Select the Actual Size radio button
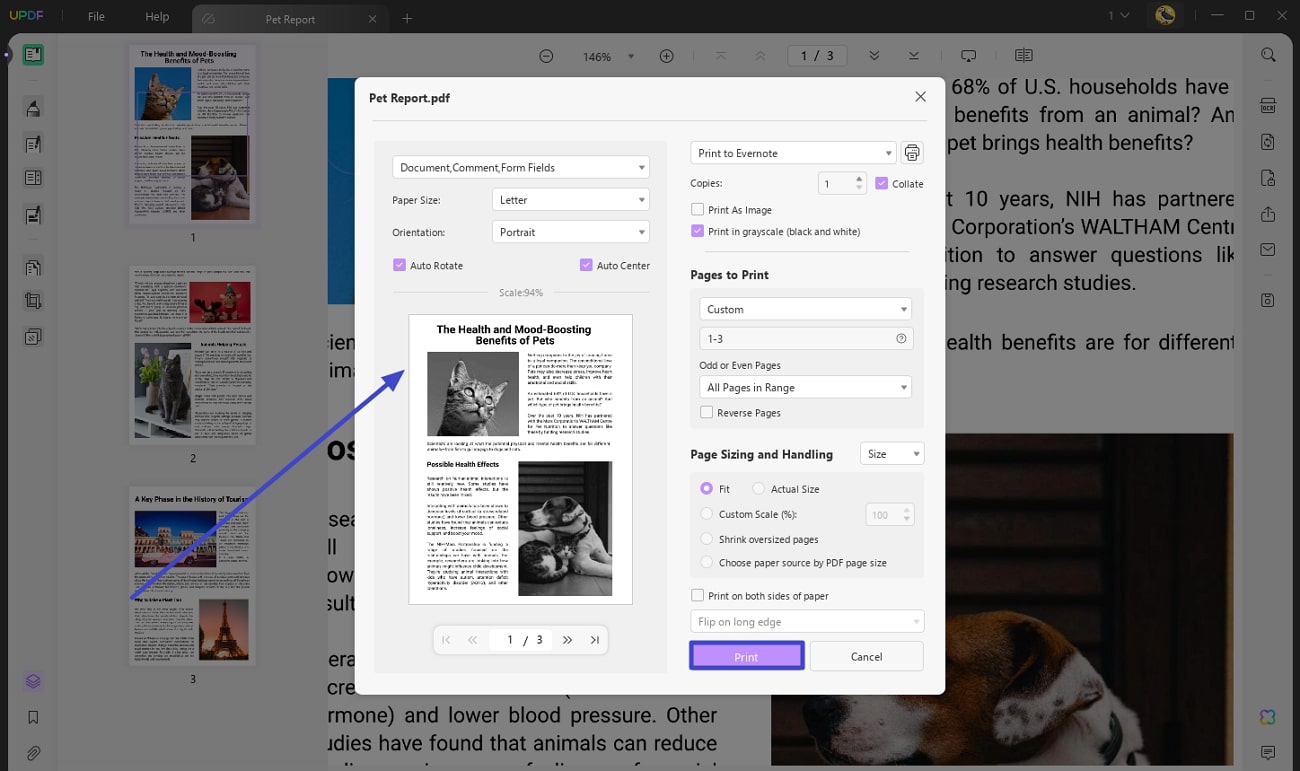Viewport: 1300px width, 771px height. point(757,488)
